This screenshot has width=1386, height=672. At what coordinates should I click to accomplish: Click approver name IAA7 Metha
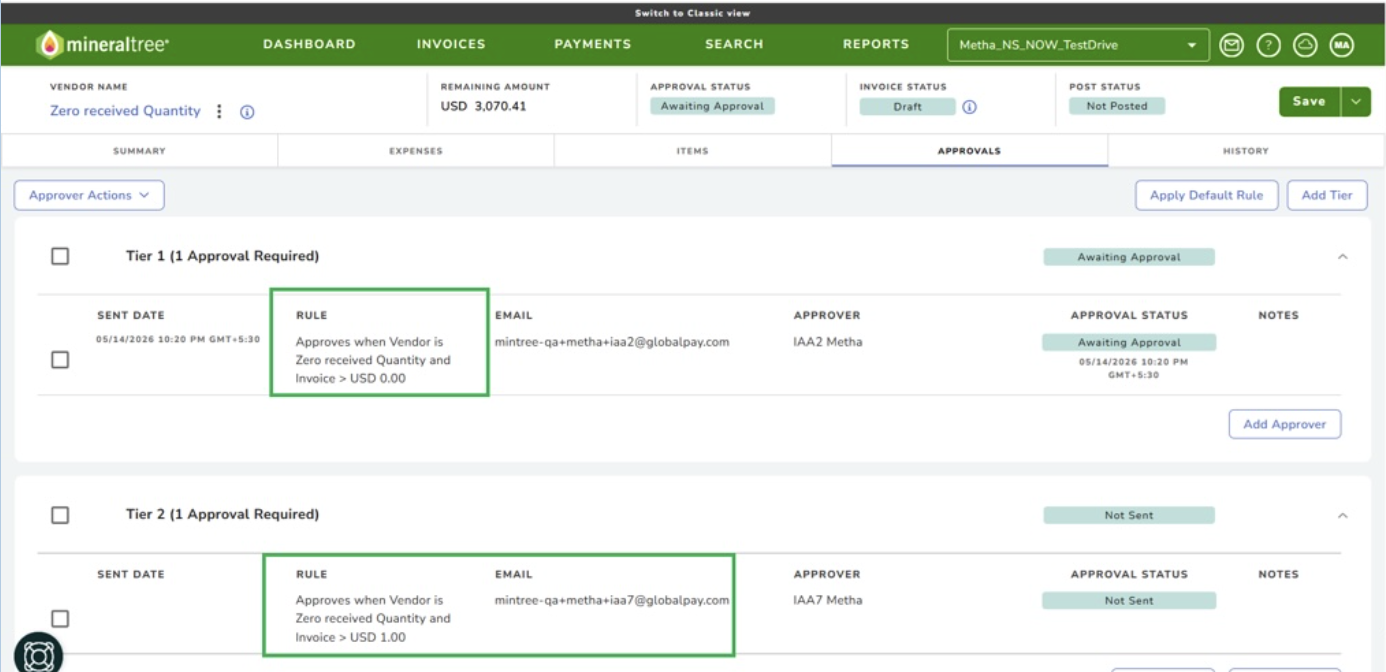tap(828, 600)
